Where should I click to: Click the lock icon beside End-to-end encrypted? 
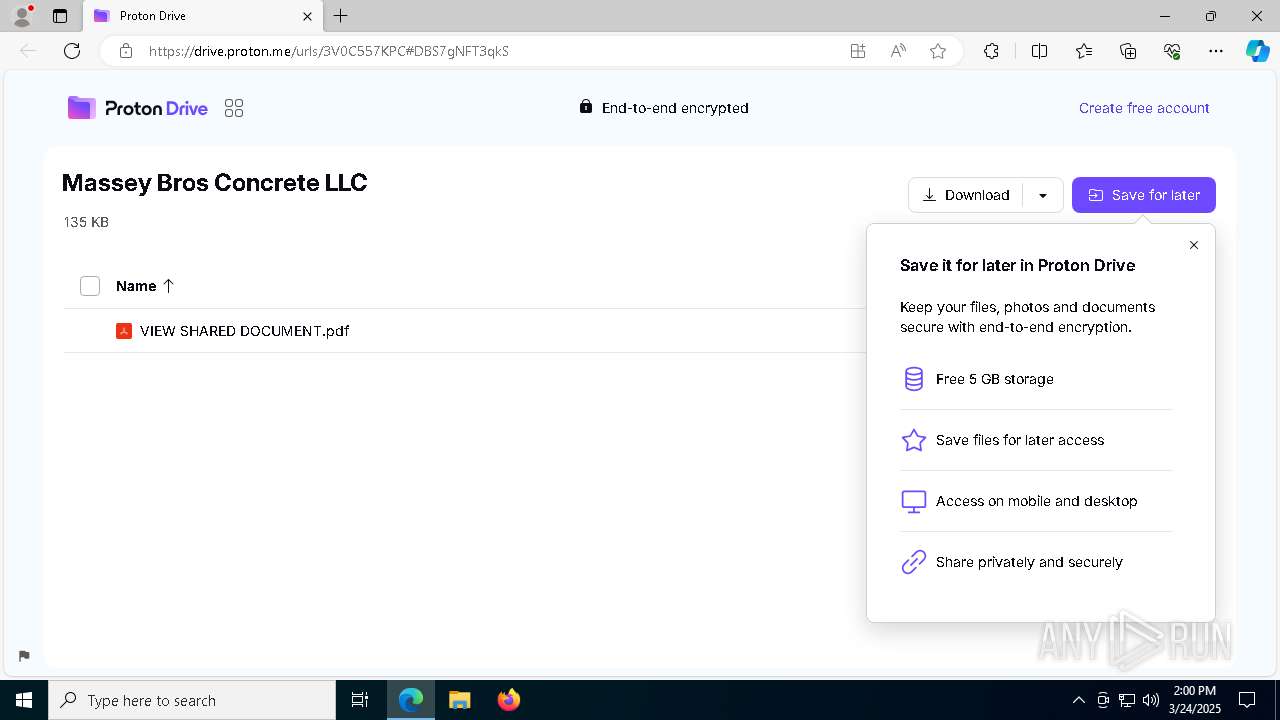click(x=586, y=107)
